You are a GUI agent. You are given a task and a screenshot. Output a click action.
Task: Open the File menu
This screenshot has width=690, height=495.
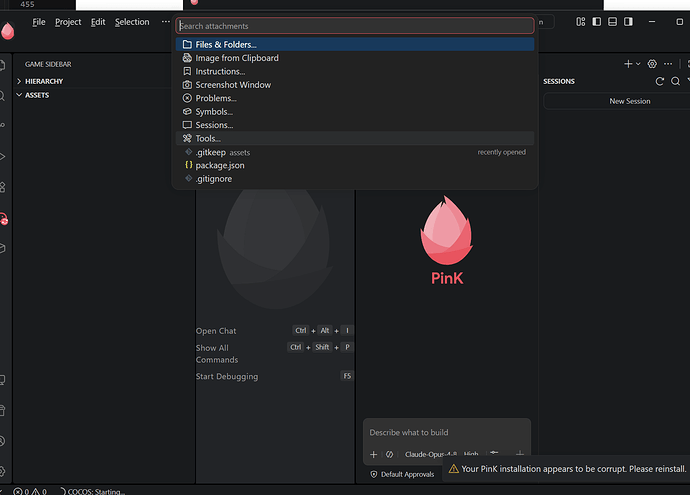(39, 22)
